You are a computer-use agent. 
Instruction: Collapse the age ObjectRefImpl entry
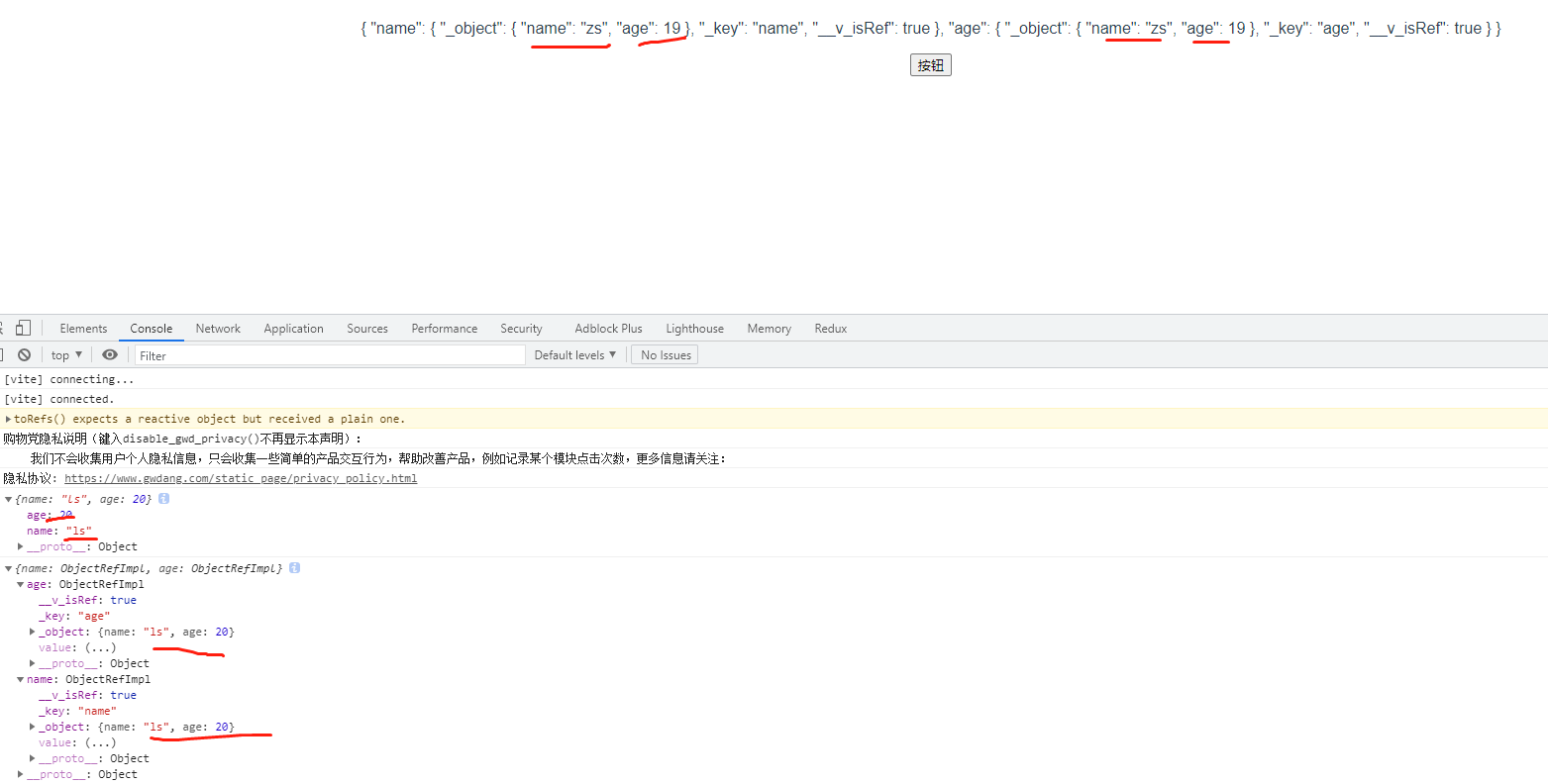tap(20, 584)
